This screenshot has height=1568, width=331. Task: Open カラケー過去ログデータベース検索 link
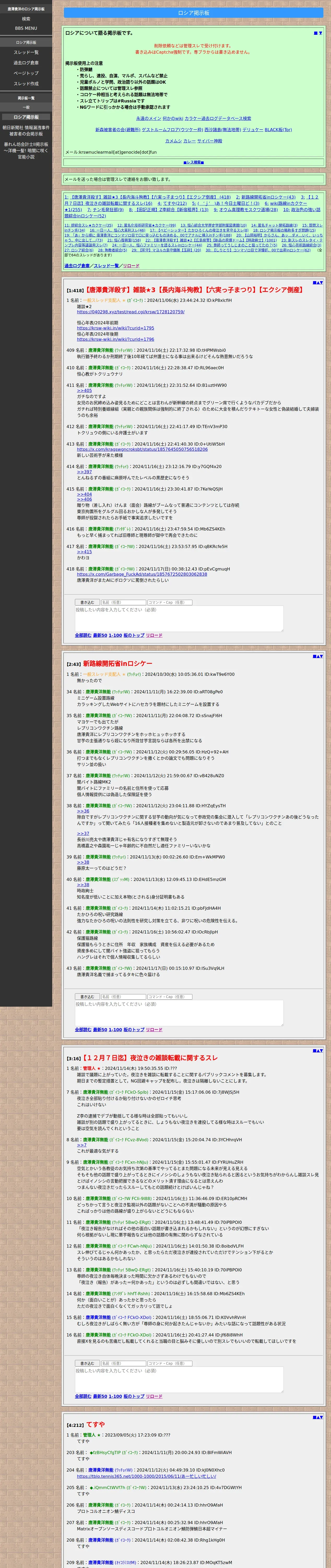218,119
